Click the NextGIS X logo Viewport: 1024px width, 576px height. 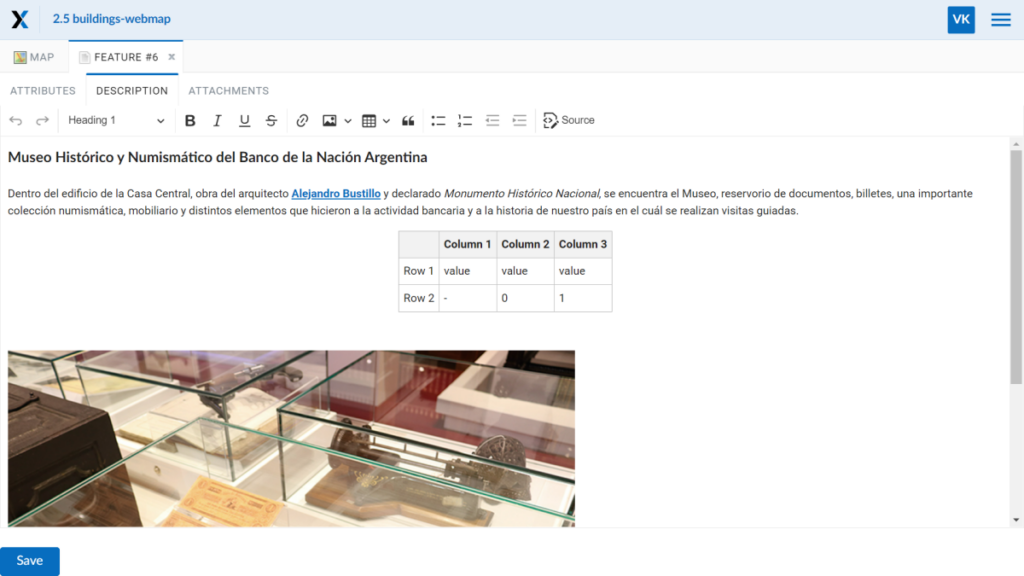20,19
